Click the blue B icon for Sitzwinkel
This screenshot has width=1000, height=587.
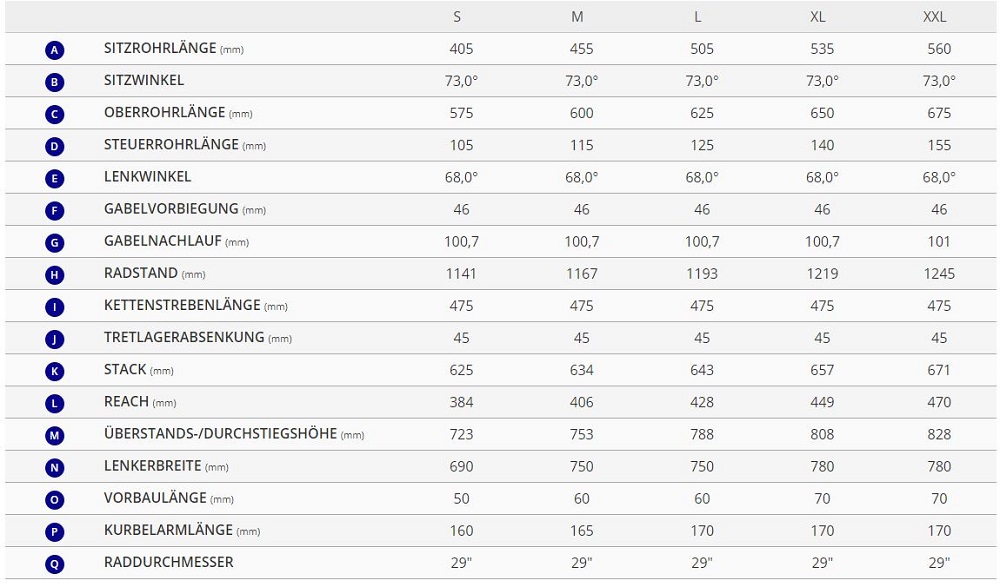click(55, 82)
